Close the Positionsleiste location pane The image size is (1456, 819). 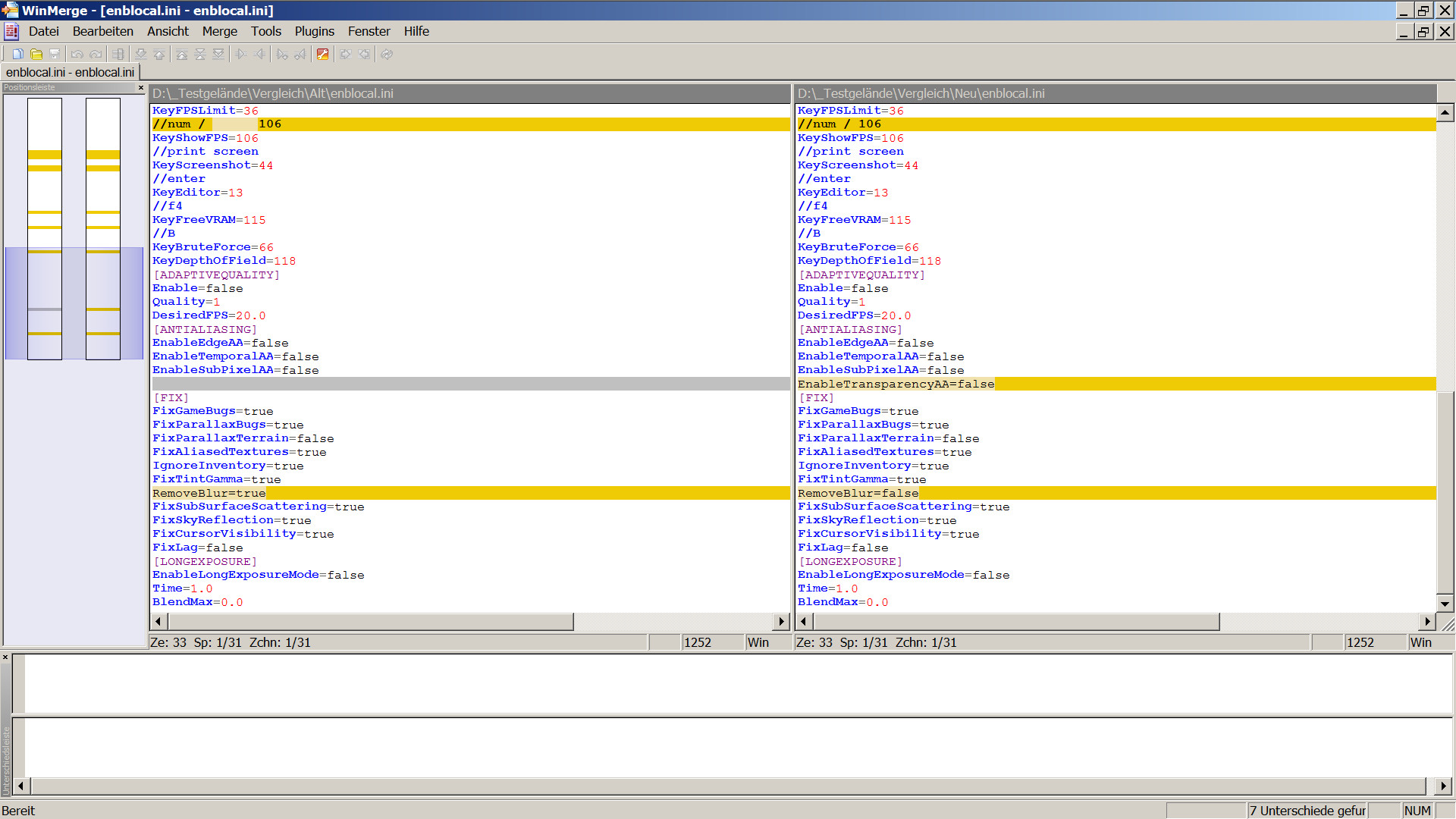(x=140, y=88)
